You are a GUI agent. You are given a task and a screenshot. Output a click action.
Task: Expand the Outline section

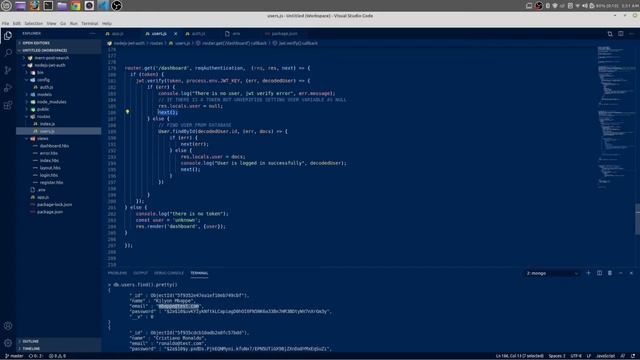(x=58, y=341)
